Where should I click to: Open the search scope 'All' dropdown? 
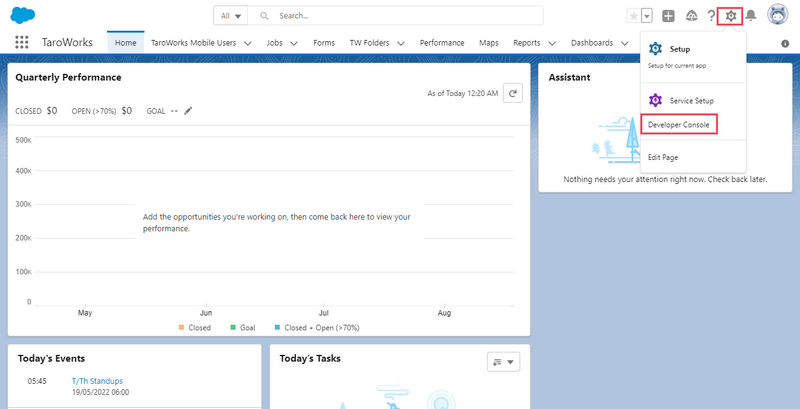231,16
